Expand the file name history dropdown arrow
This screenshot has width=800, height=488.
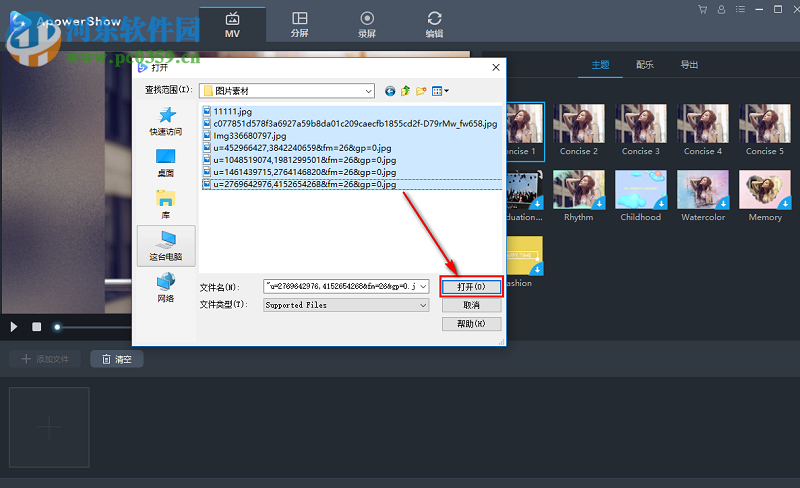(423, 286)
